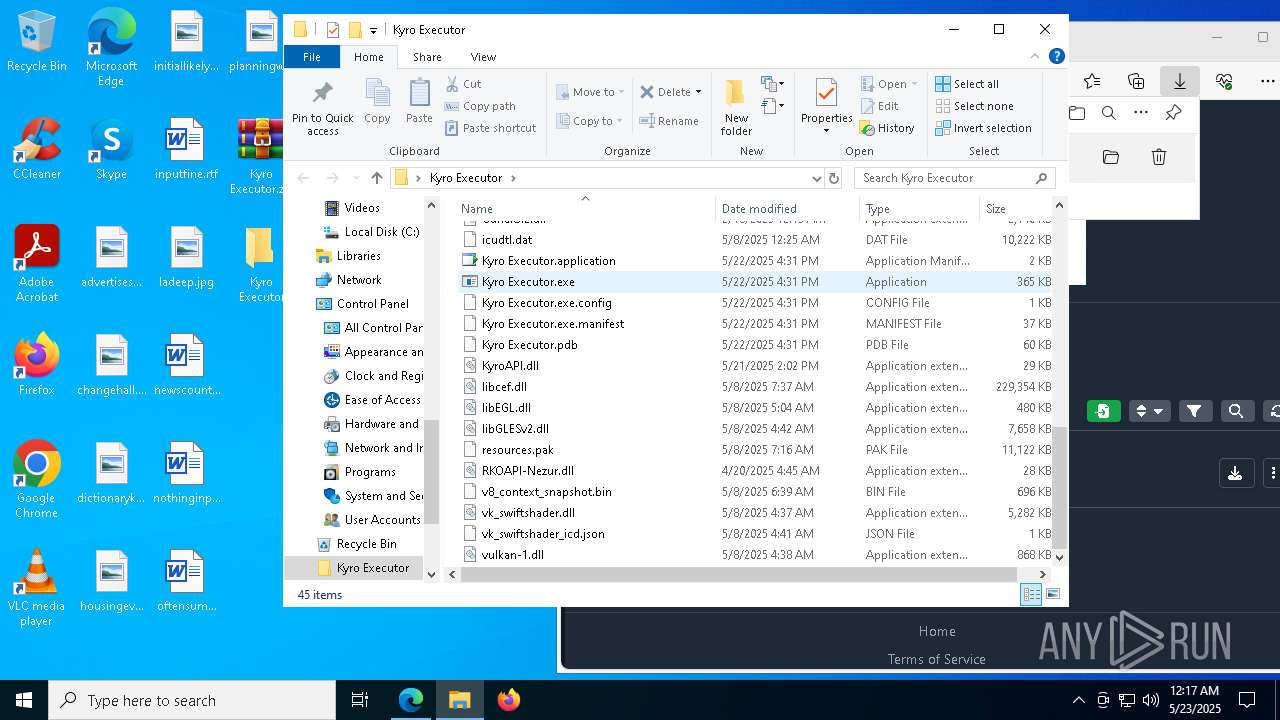Image resolution: width=1280 pixels, height=720 pixels.
Task: Expand the Open dropdown in ribbon
Action: 914,84
